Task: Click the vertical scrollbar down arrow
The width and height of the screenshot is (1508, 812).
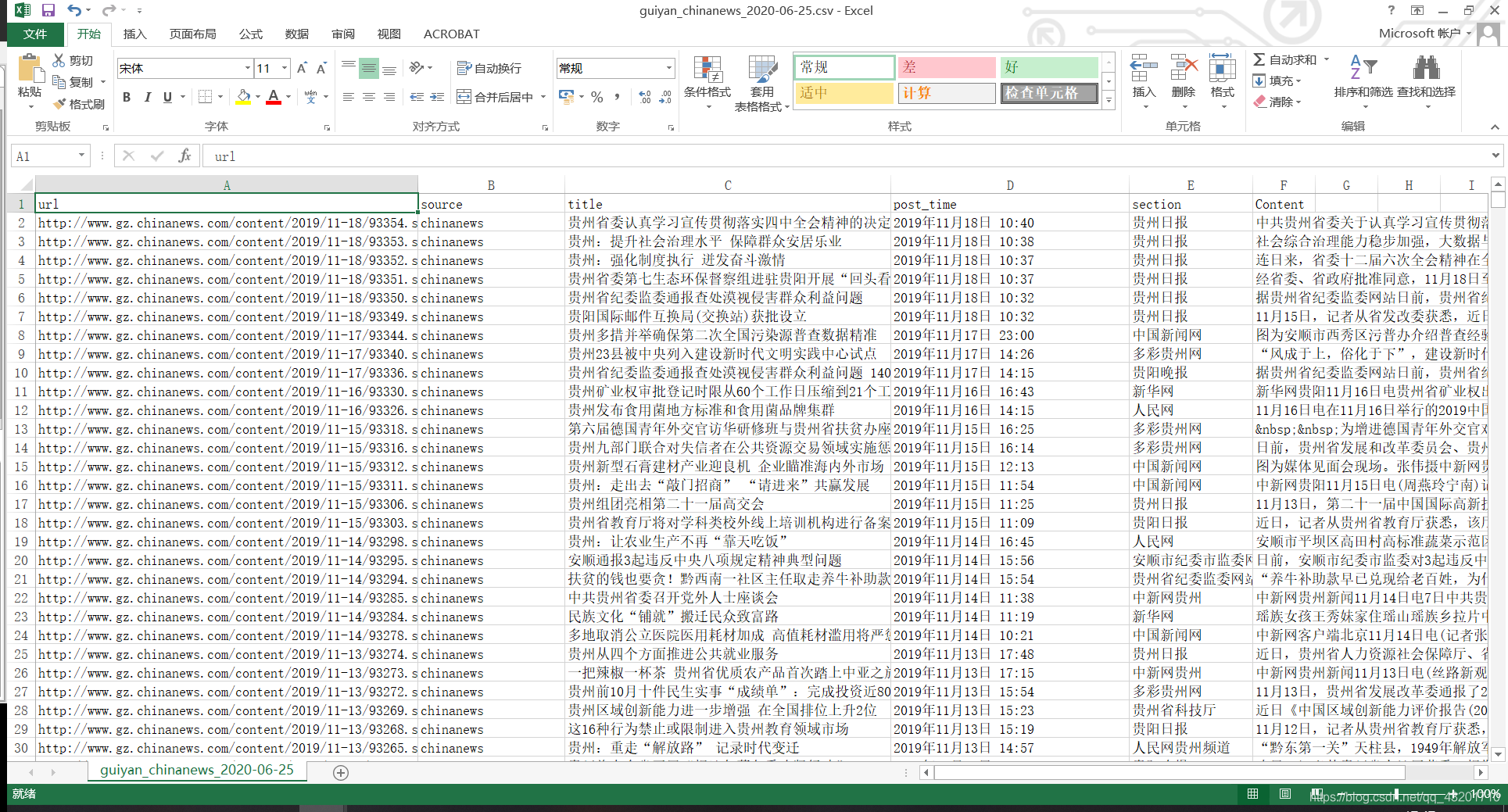Action: [x=1498, y=753]
